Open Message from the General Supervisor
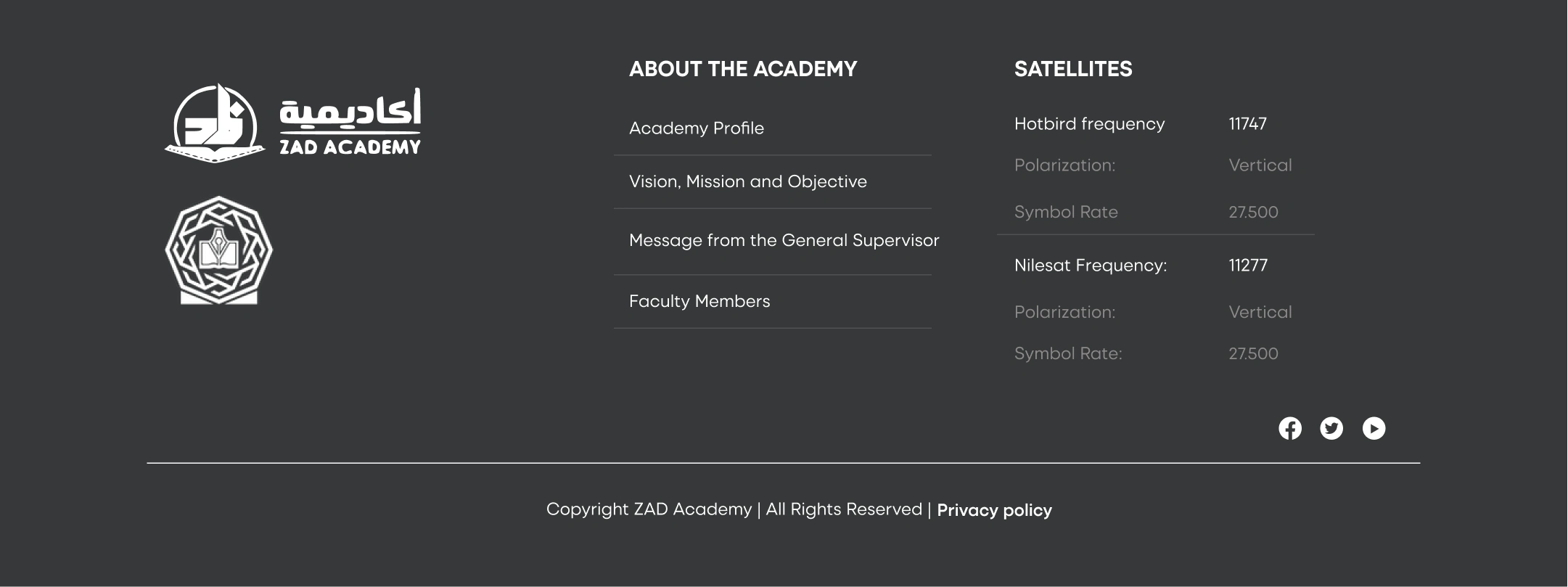The height and width of the screenshot is (587, 1568). pyautogui.click(x=784, y=240)
